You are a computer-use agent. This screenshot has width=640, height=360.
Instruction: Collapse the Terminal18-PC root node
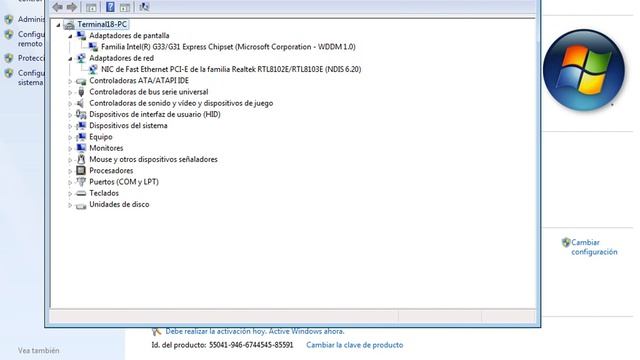pos(58,25)
